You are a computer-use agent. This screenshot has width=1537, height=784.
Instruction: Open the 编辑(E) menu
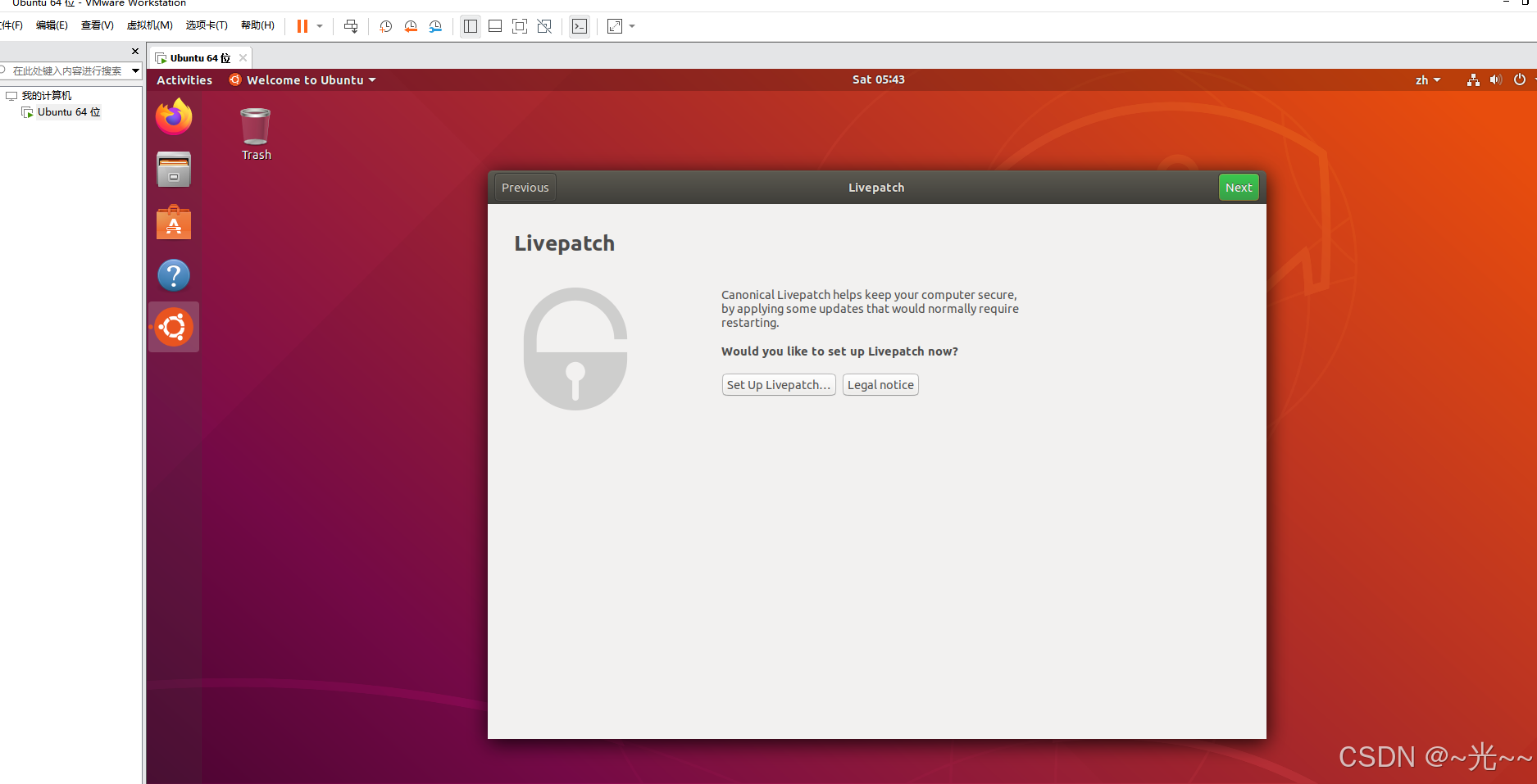click(x=52, y=25)
